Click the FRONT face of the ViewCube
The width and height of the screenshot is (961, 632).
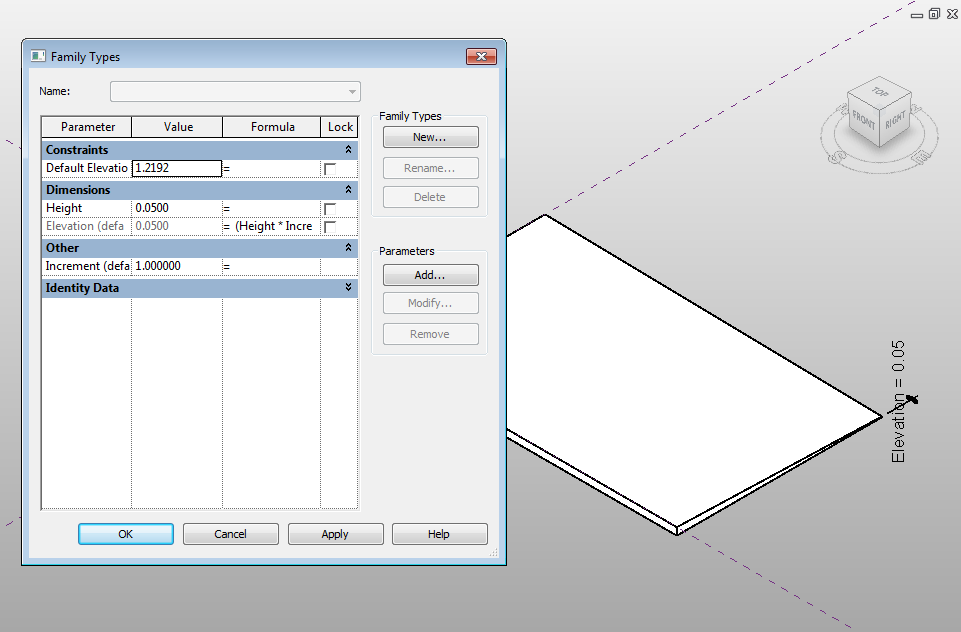point(863,120)
